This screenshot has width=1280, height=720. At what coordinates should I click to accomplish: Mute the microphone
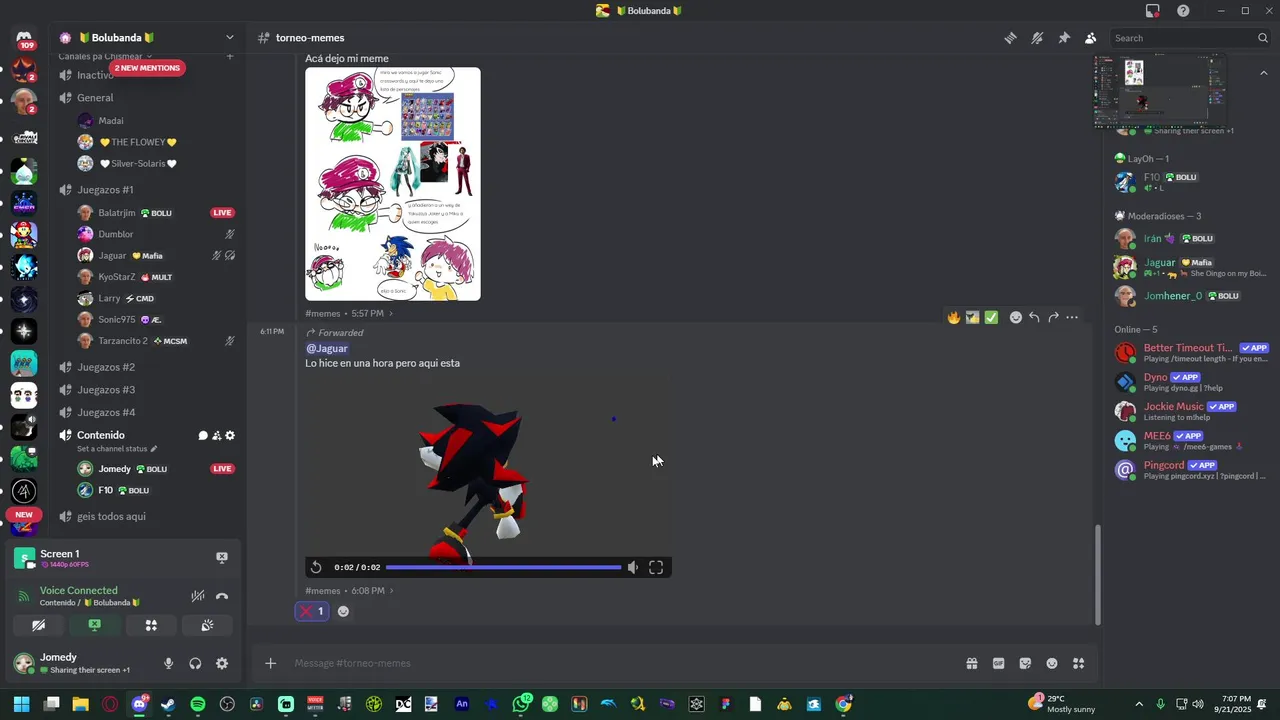pos(168,663)
